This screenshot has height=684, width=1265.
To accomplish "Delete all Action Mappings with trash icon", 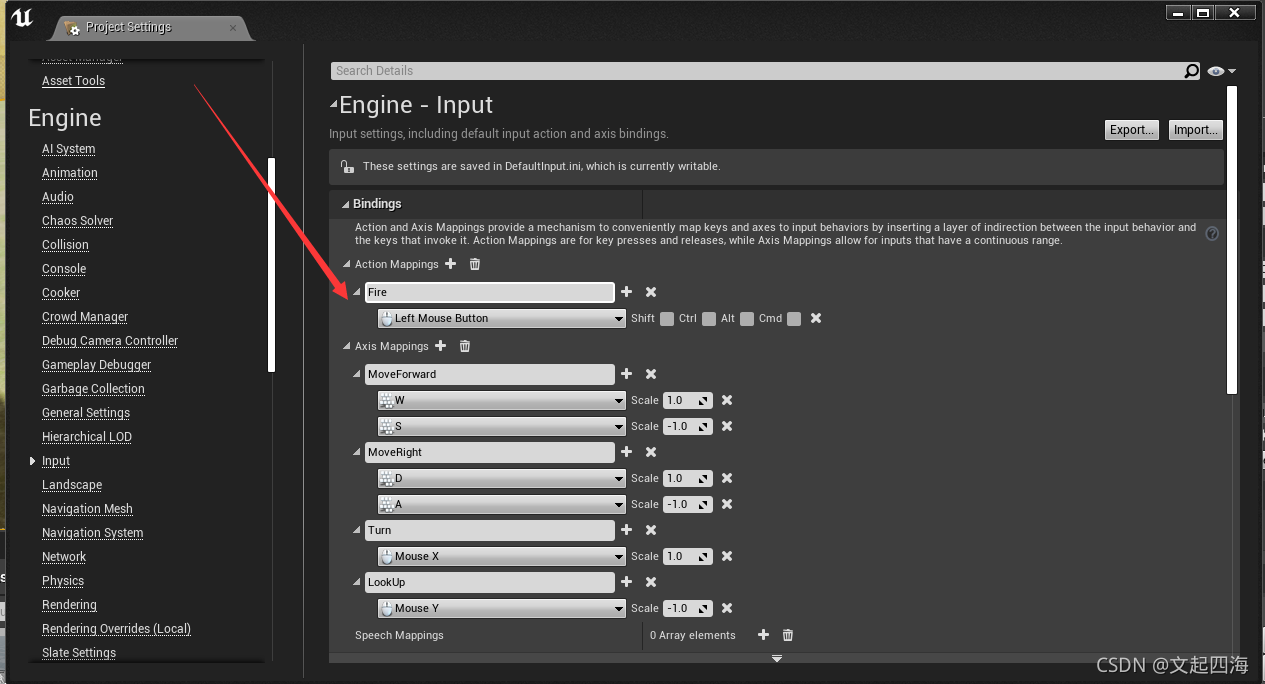I will 475,264.
